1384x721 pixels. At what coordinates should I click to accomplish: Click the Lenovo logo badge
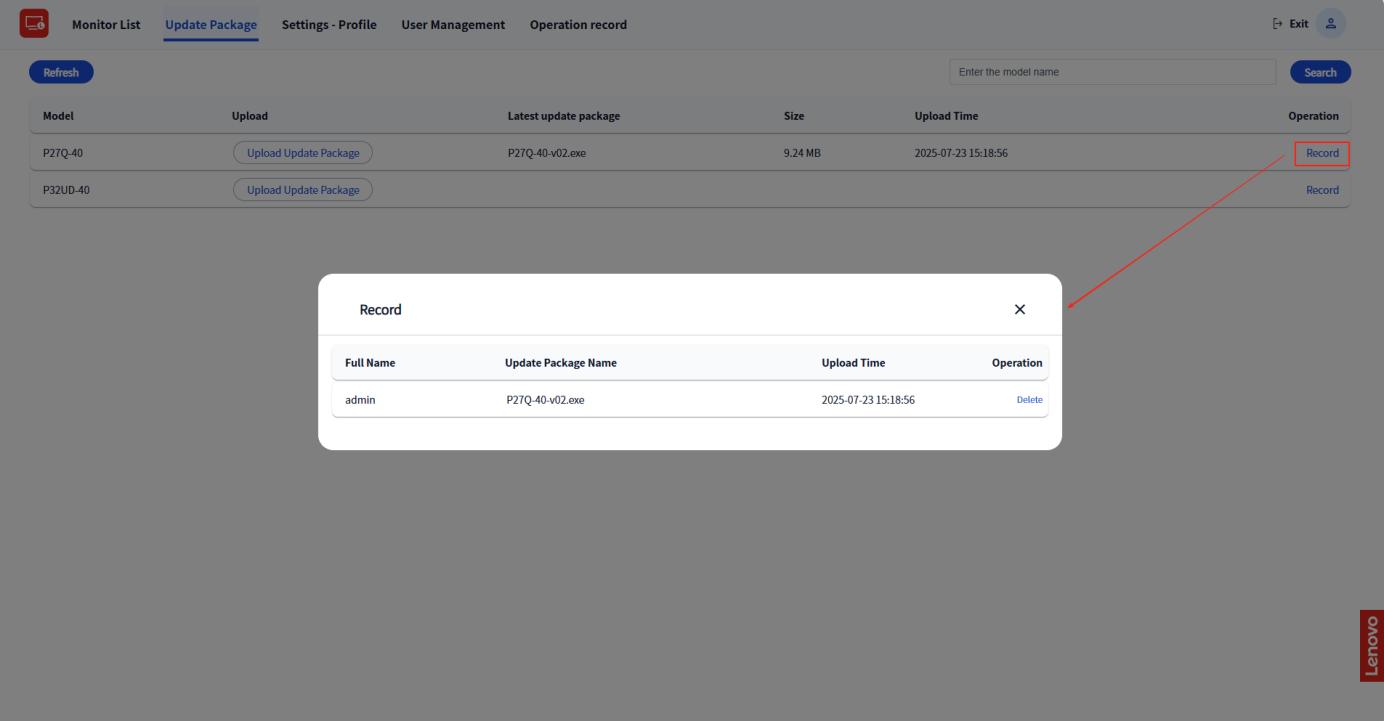coord(1371,645)
